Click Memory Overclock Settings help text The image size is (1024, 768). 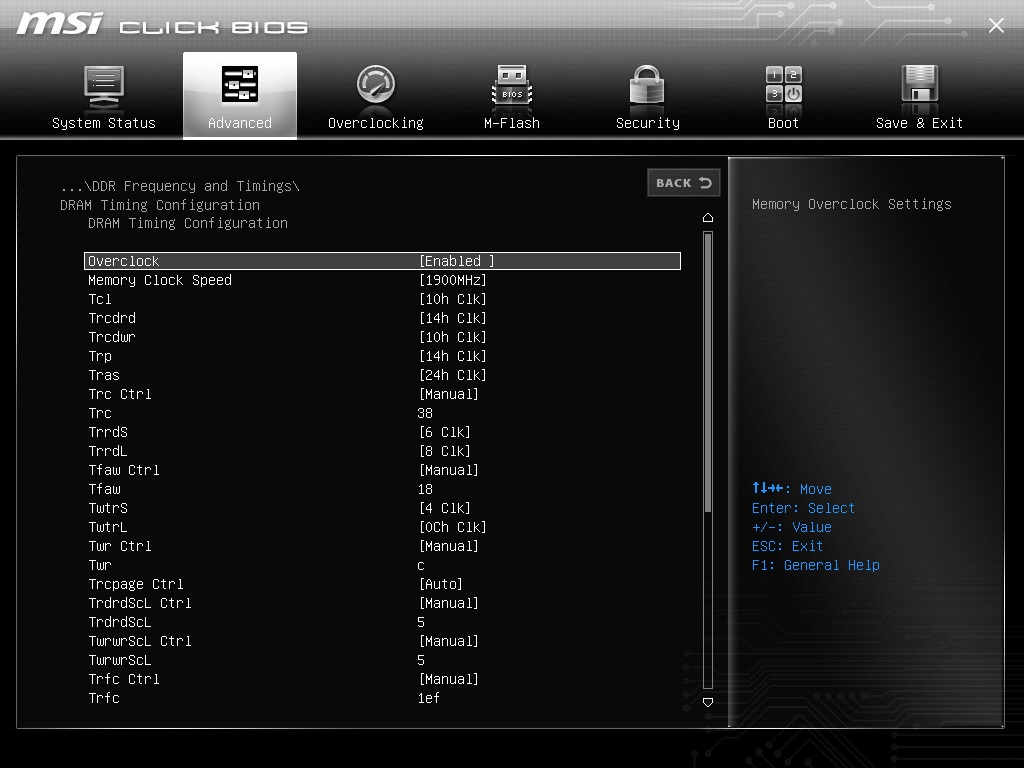click(852, 204)
